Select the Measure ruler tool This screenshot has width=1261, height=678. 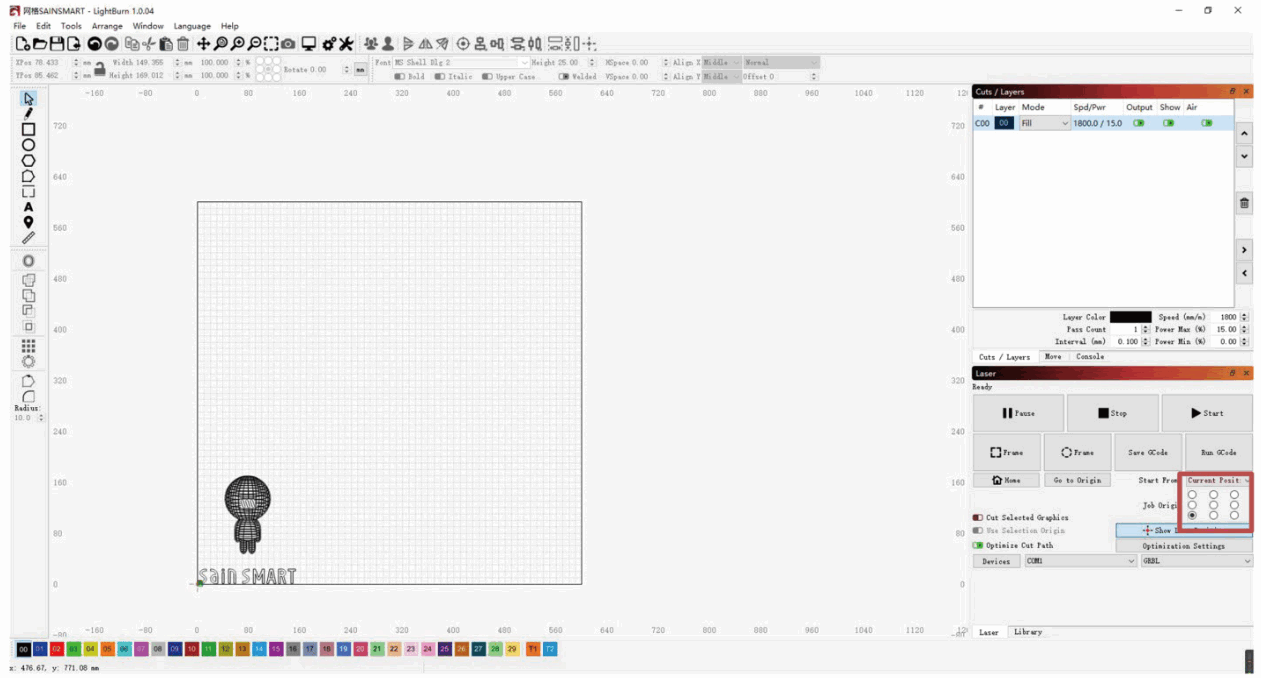(28, 238)
